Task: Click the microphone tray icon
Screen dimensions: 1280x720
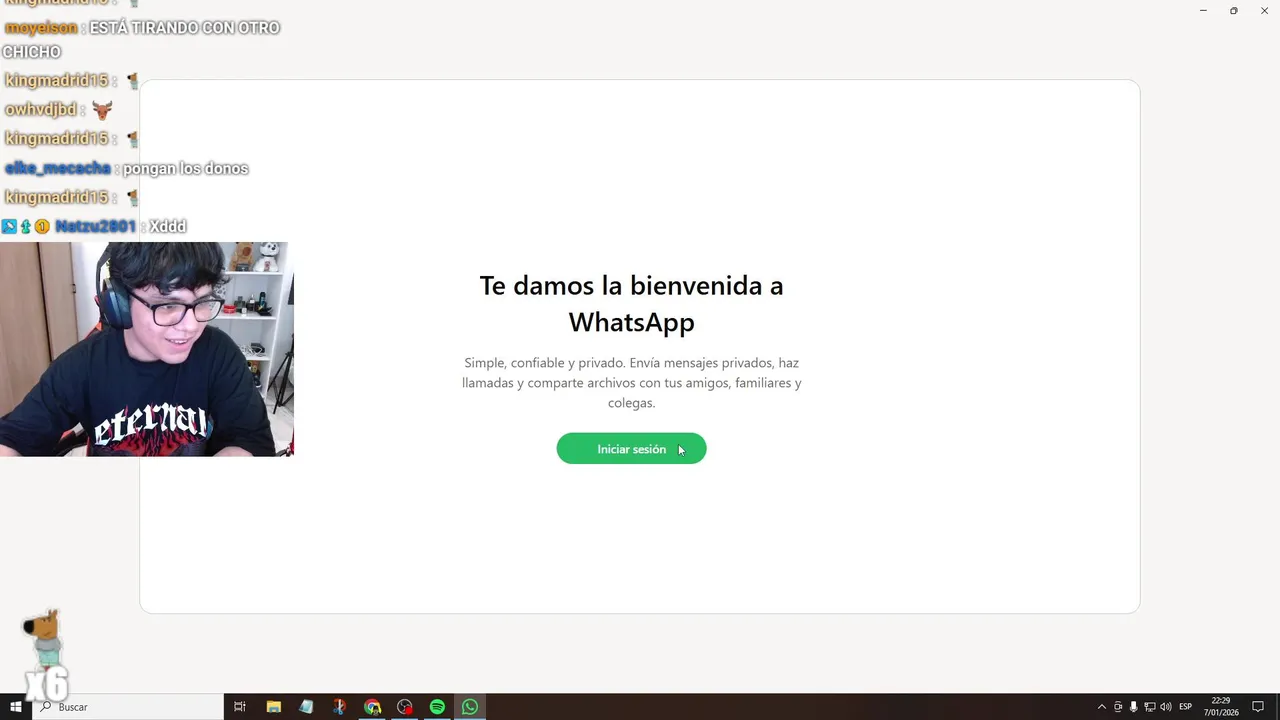Action: tap(1134, 707)
